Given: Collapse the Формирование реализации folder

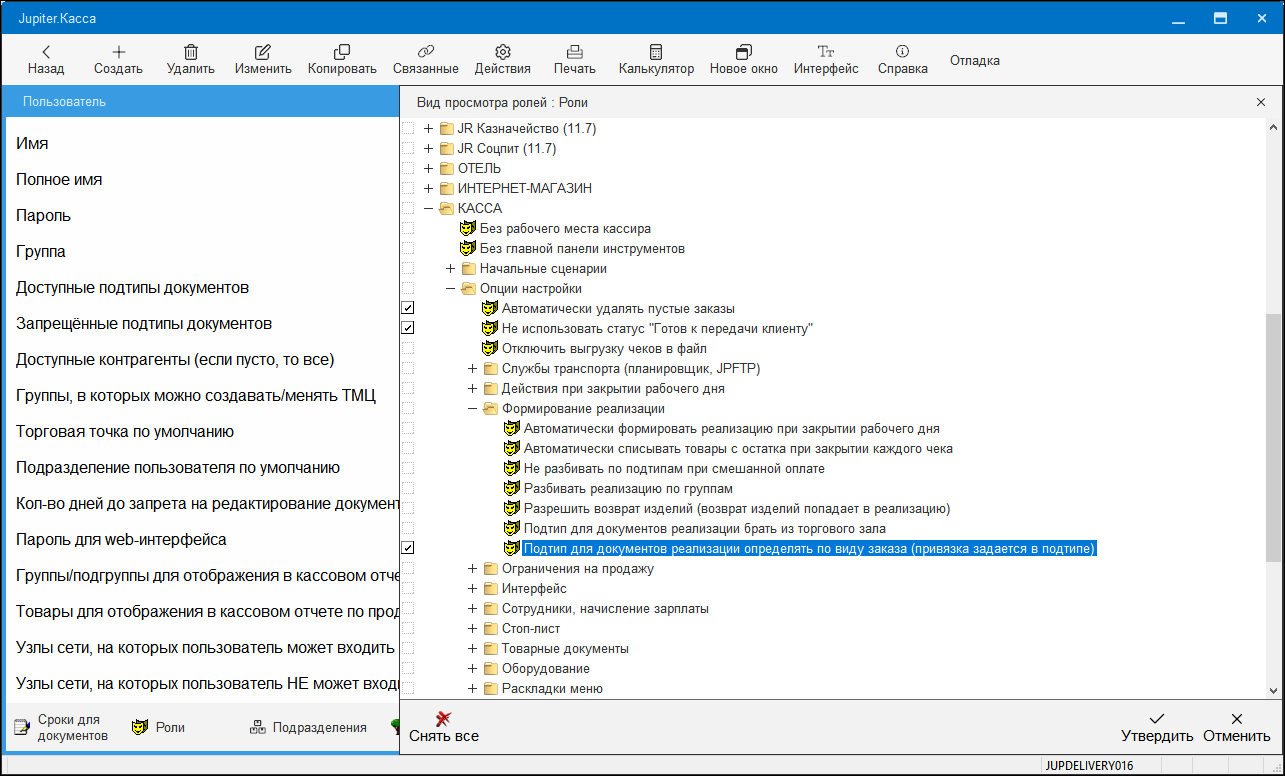Looking at the screenshot, I should tap(473, 408).
